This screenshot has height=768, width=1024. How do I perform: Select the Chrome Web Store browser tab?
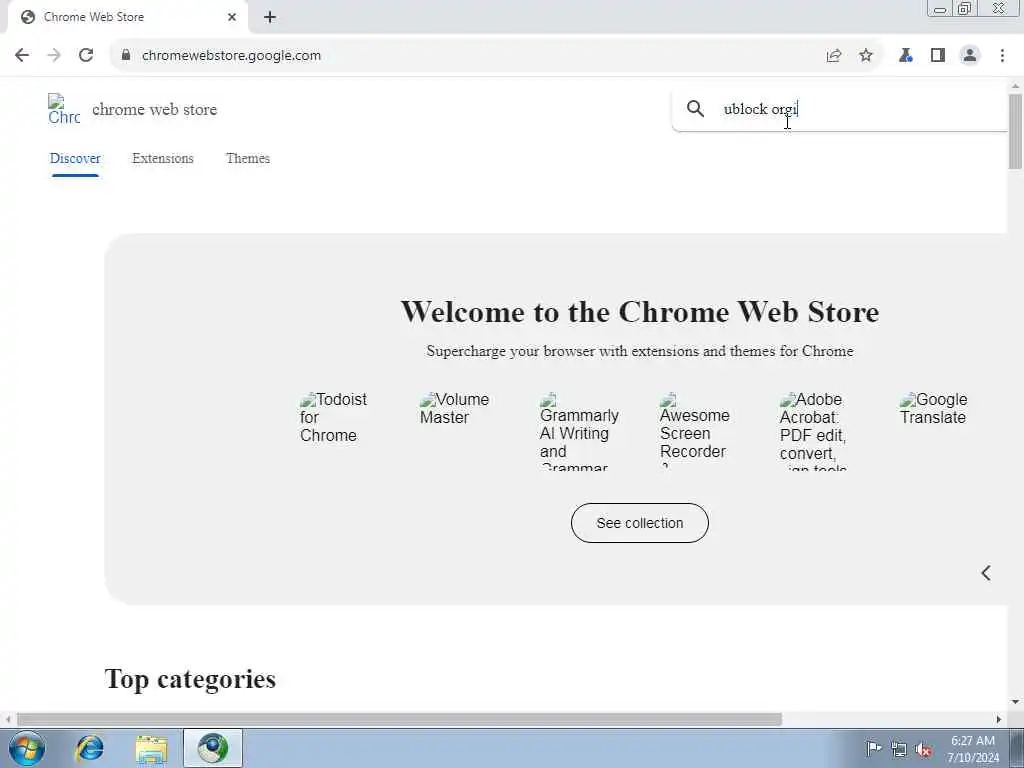[127, 17]
